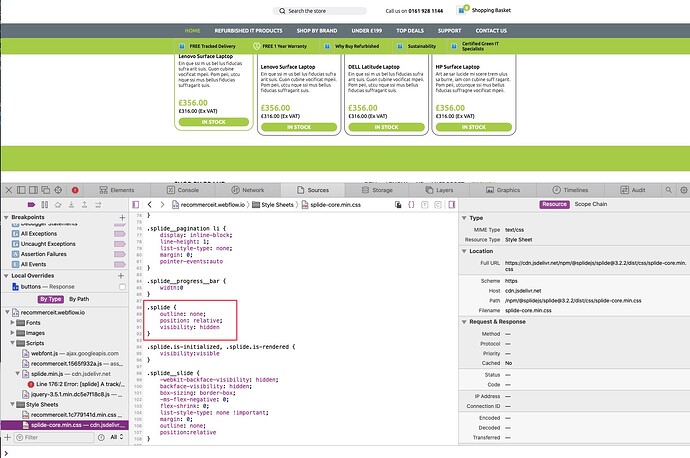
Task: Switch to the Audit tab
Action: (x=633, y=190)
